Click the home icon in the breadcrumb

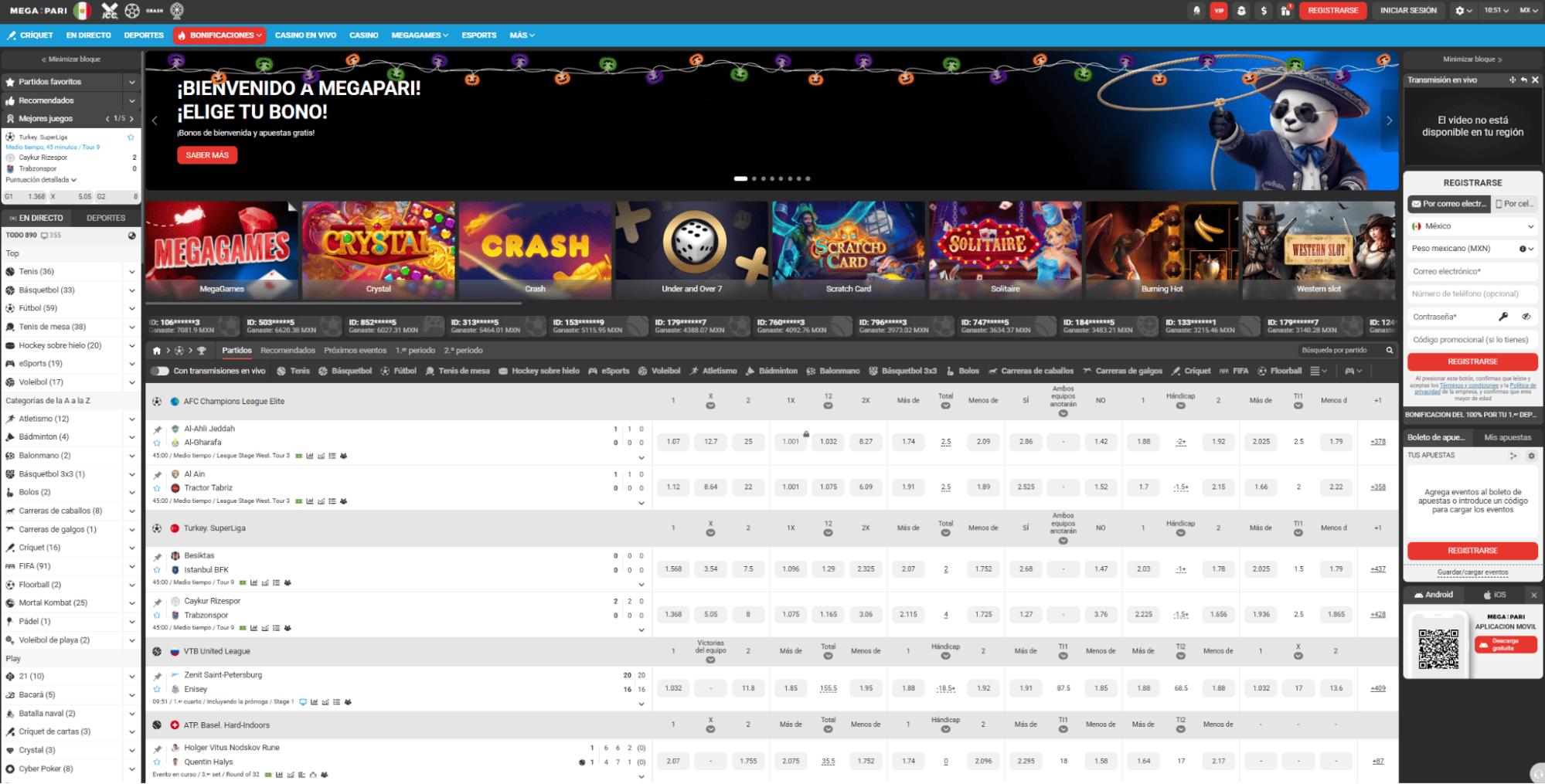pos(157,351)
